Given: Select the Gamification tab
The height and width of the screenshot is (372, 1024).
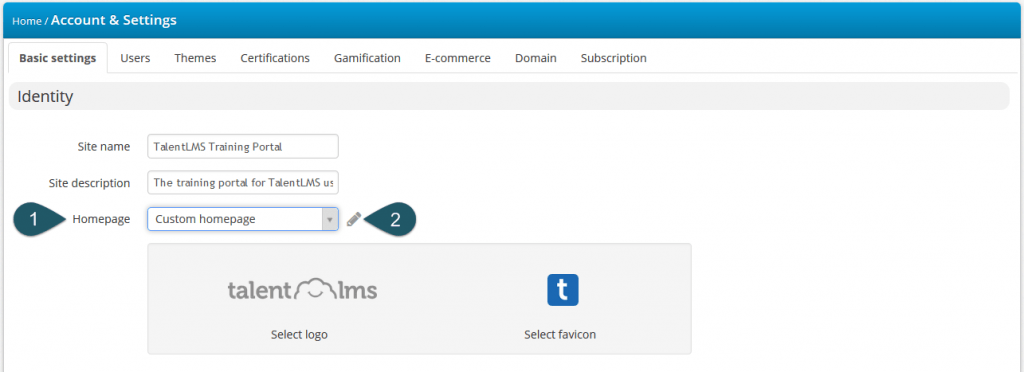Looking at the screenshot, I should tap(367, 58).
